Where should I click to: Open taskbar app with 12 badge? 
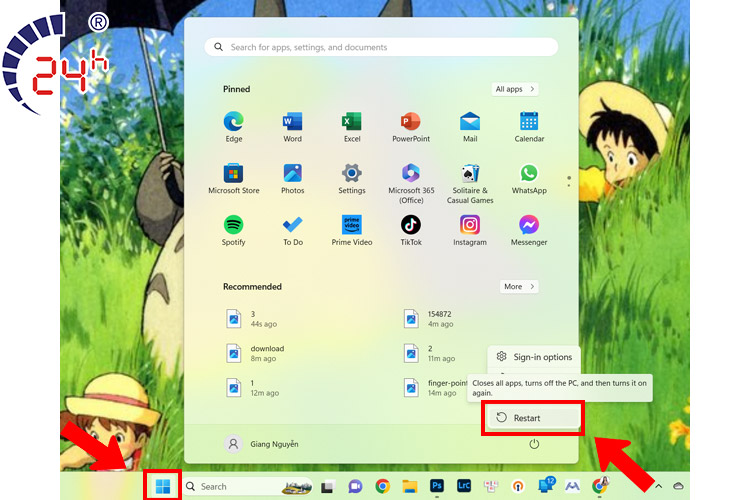click(x=546, y=485)
